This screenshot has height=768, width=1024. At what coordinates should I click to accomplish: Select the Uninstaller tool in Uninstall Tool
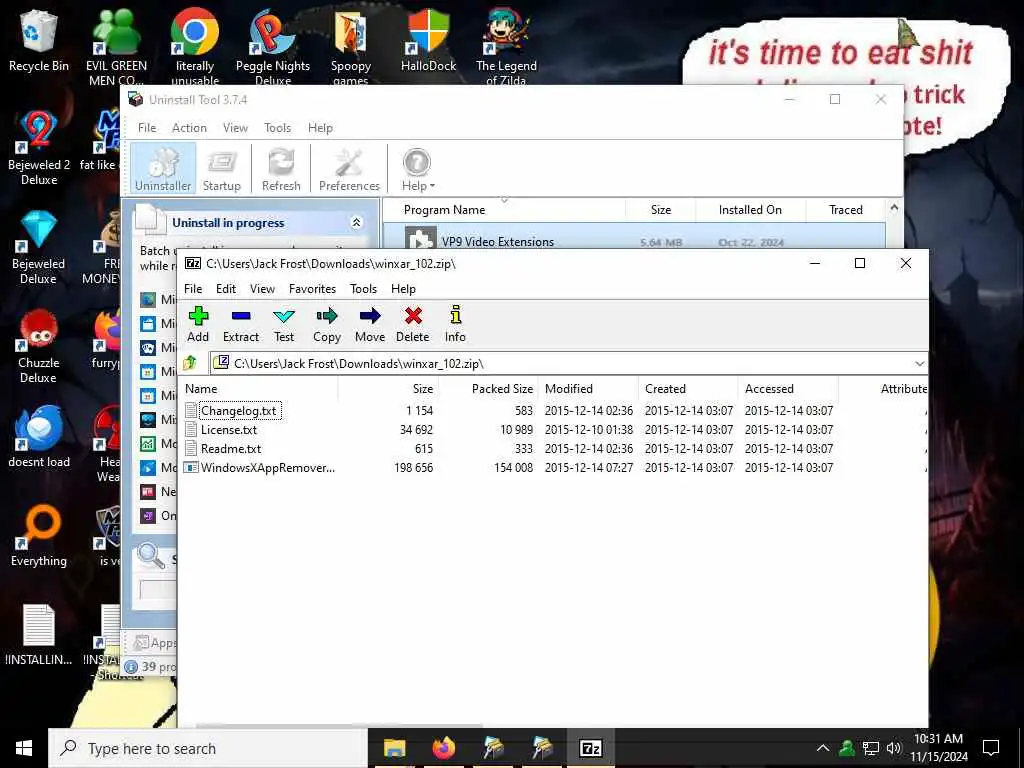(x=163, y=169)
